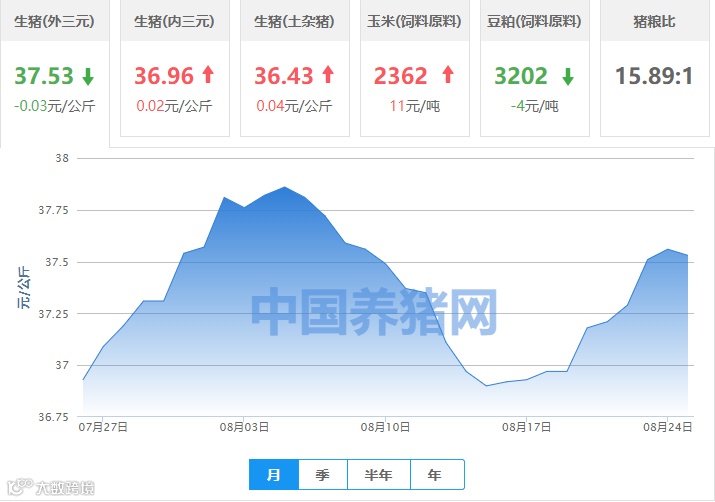This screenshot has height=502, width=715.
Task: Click the change text 0.04元/公斤
Action: coord(294,106)
